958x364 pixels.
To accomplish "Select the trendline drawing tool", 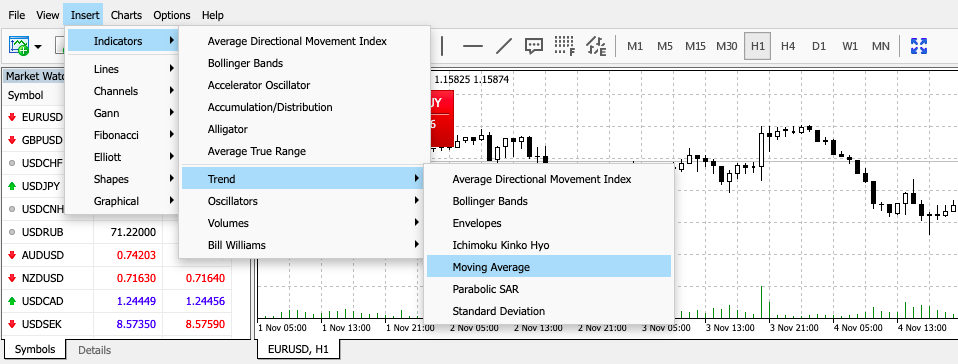I will pos(503,46).
